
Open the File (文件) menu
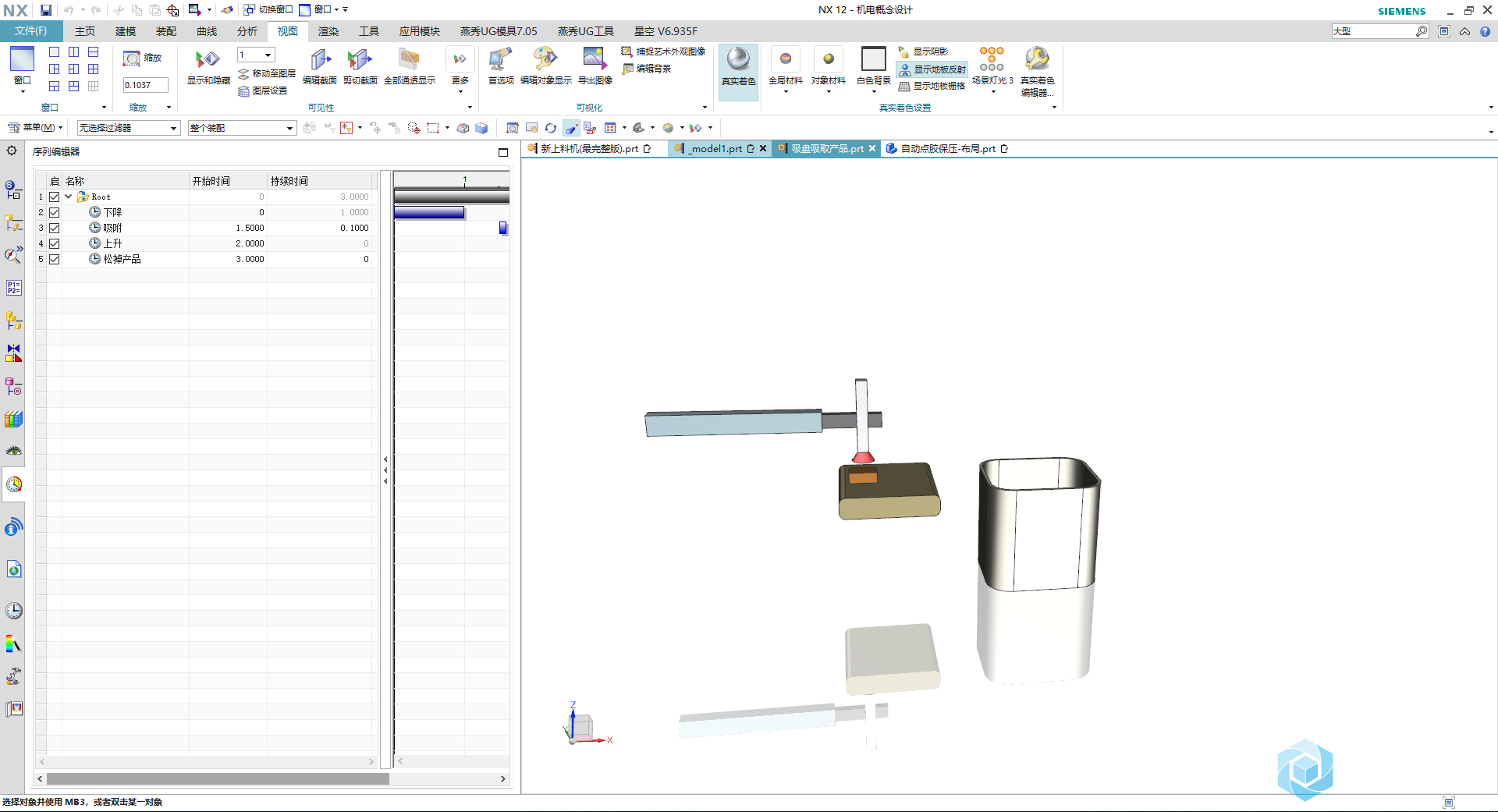pyautogui.click(x=31, y=31)
